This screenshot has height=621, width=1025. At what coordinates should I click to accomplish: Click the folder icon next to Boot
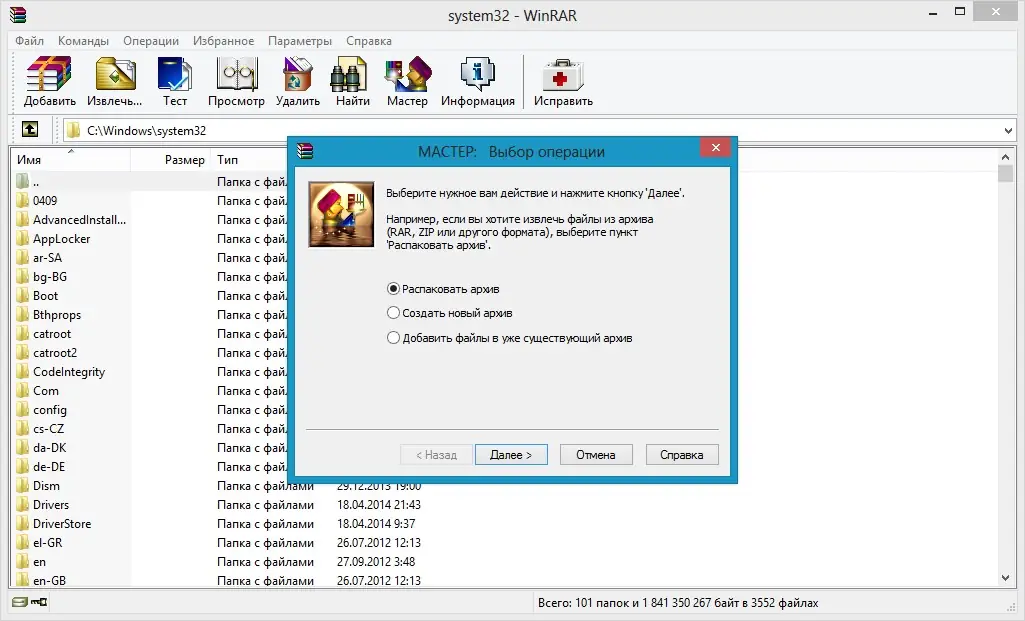22,295
